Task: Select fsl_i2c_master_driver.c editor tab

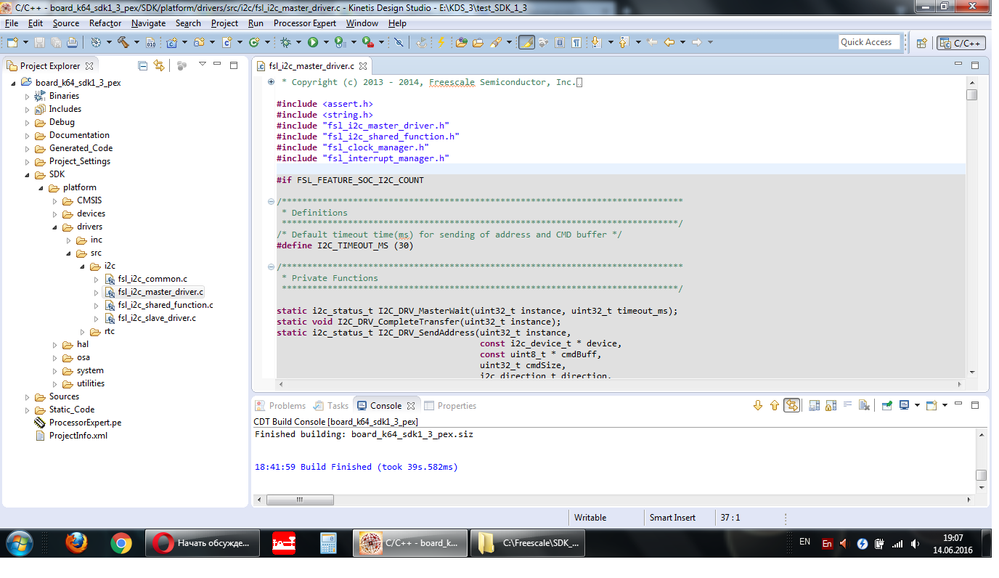Action: (311, 66)
